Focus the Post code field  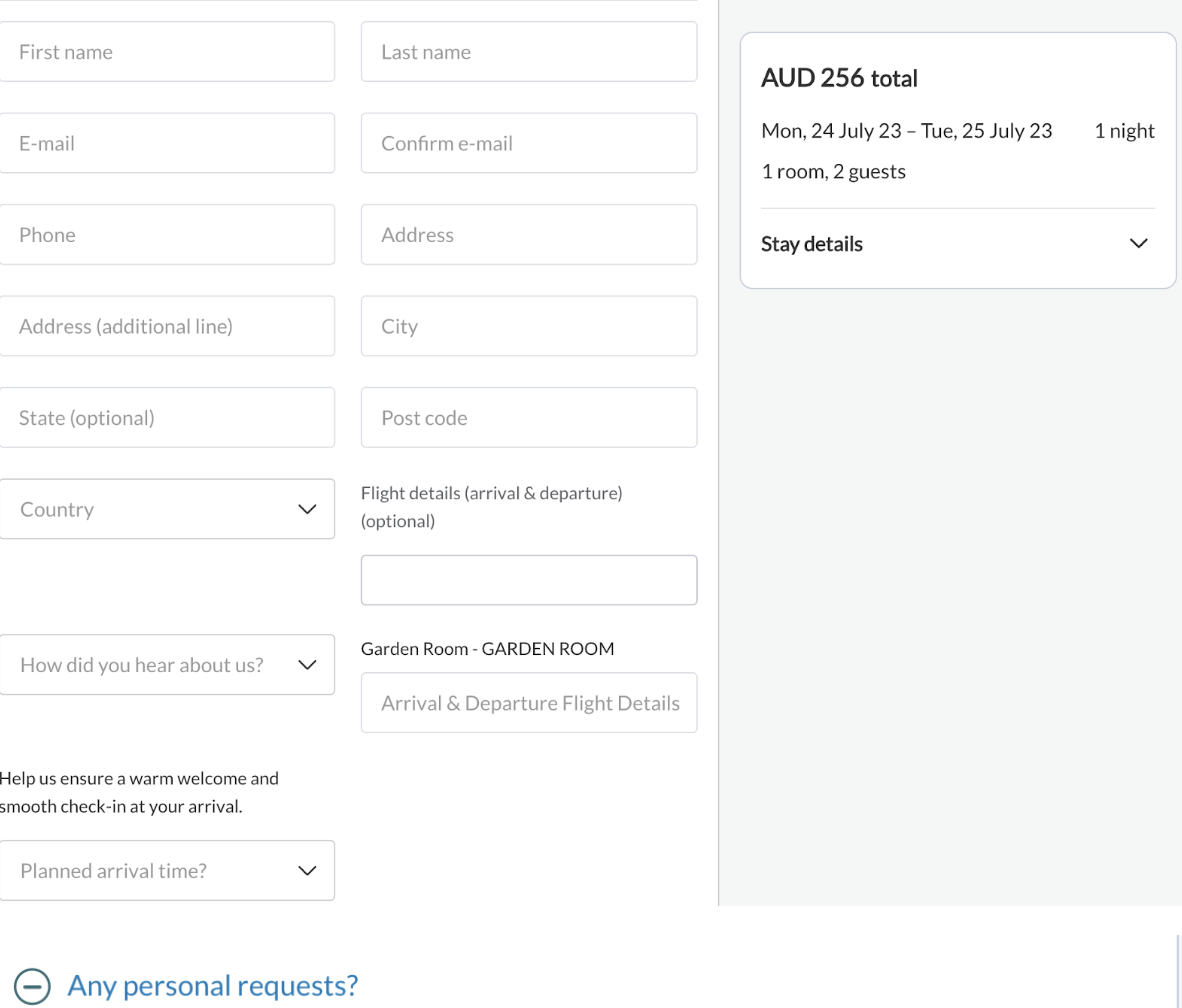coord(528,418)
